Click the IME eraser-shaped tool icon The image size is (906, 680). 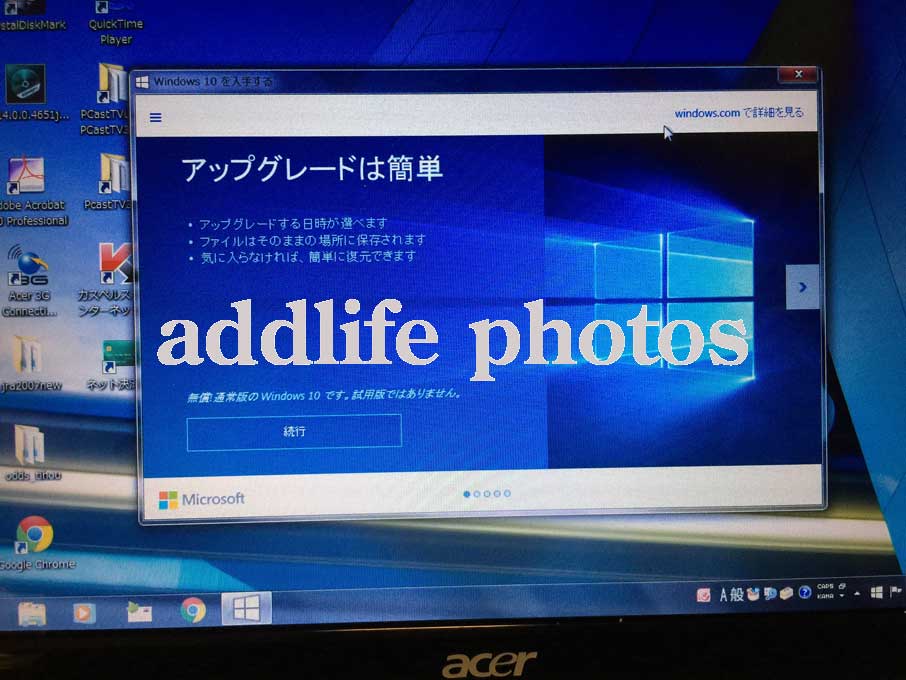point(786,593)
